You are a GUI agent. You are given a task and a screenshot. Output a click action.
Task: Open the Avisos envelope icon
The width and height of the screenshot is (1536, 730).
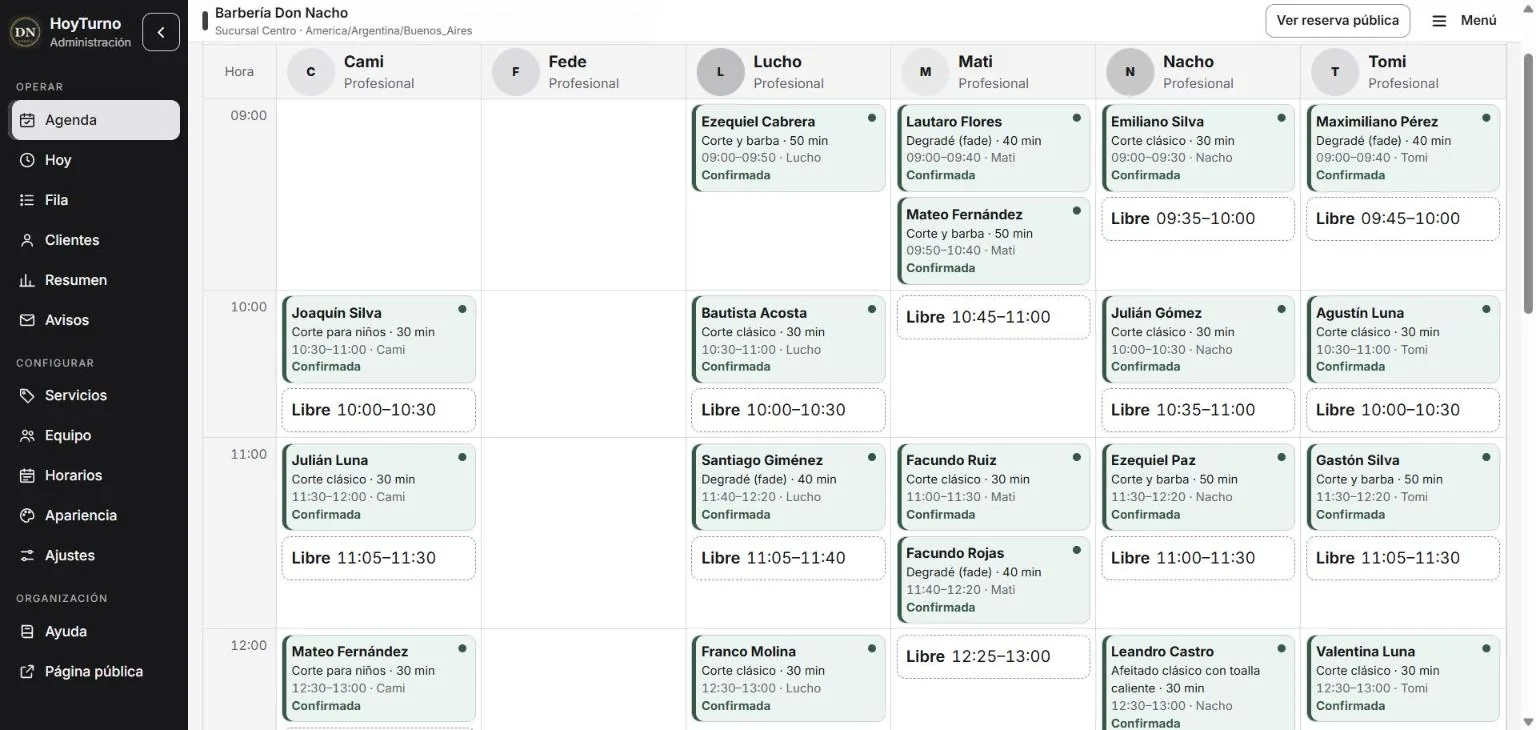click(x=27, y=320)
